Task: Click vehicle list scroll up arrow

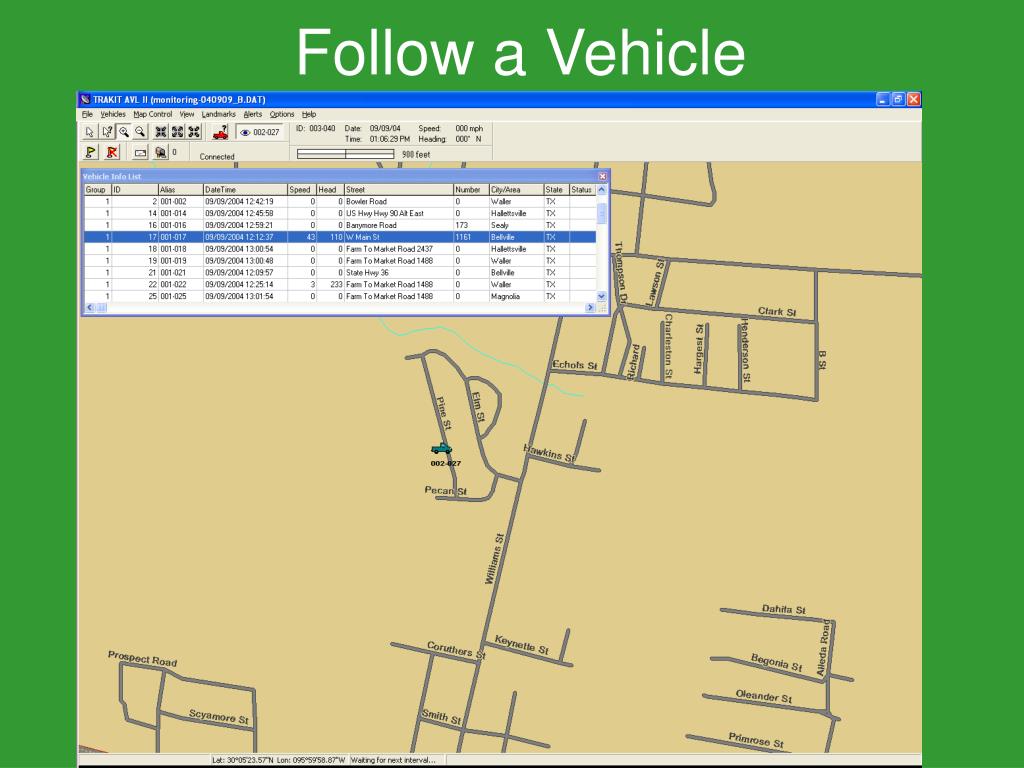Action: point(602,190)
